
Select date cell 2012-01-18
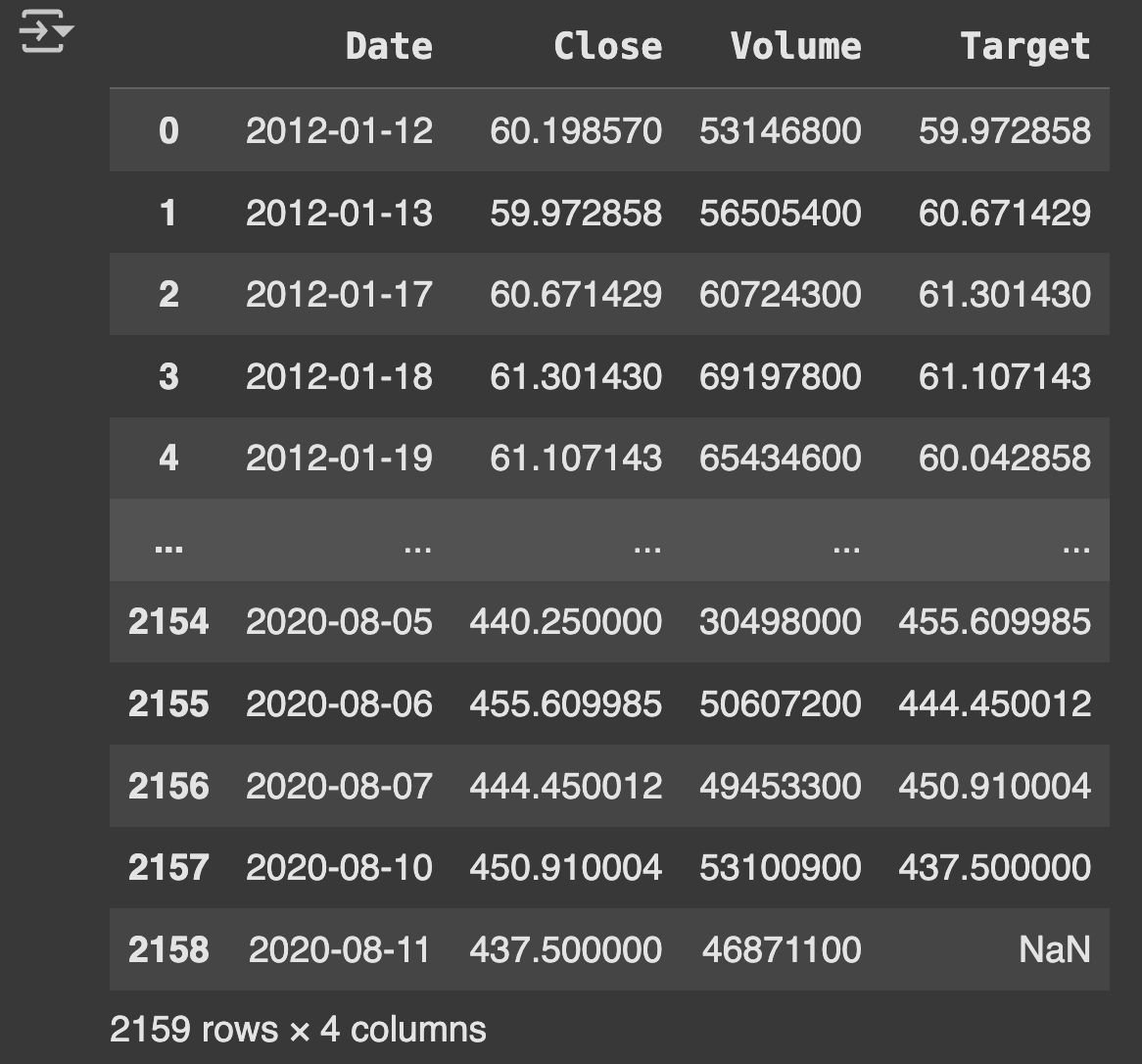pos(340,377)
